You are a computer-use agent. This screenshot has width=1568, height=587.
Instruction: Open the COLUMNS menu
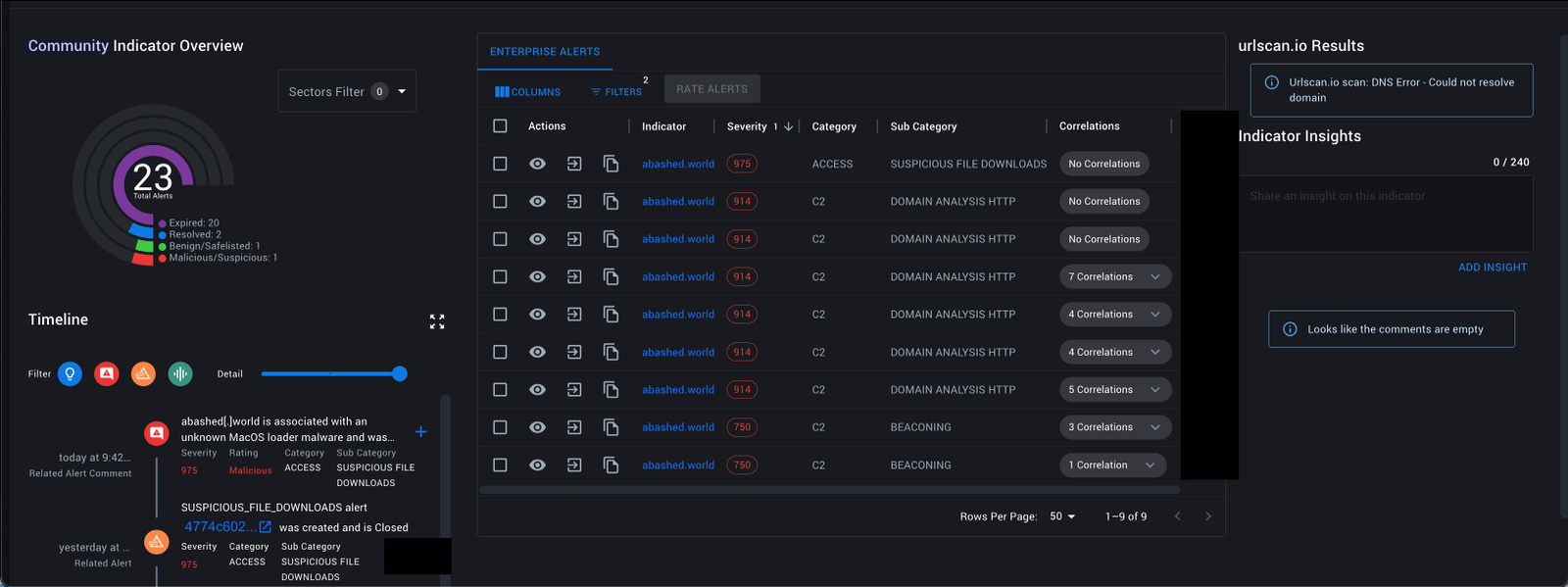click(528, 92)
